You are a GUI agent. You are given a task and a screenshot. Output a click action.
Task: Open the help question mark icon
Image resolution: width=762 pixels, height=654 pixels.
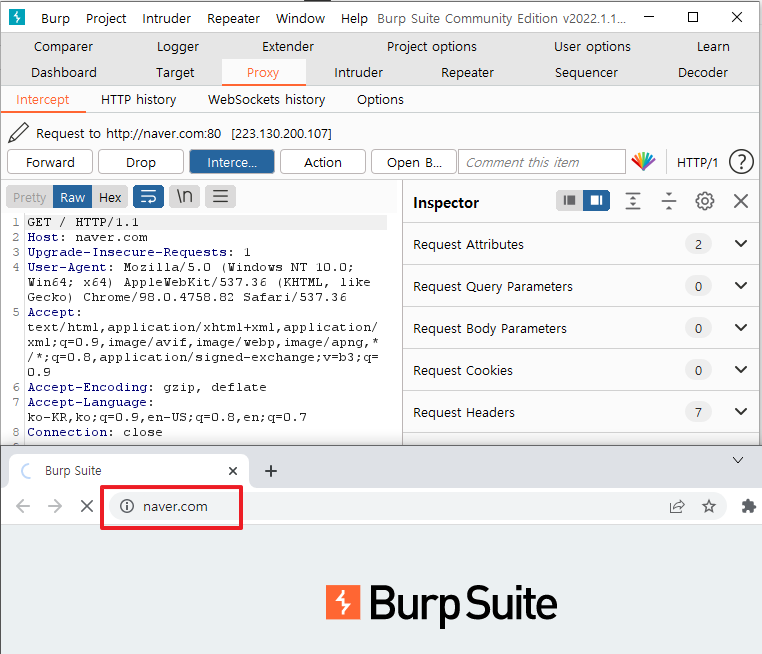[x=741, y=162]
